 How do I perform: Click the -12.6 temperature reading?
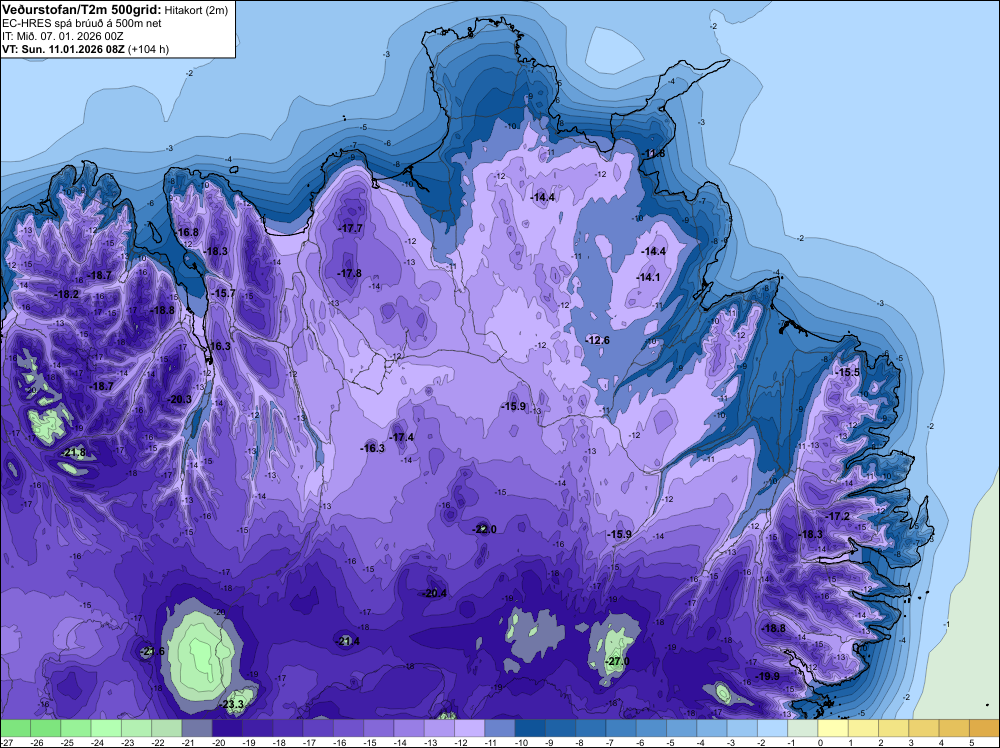[x=598, y=341]
